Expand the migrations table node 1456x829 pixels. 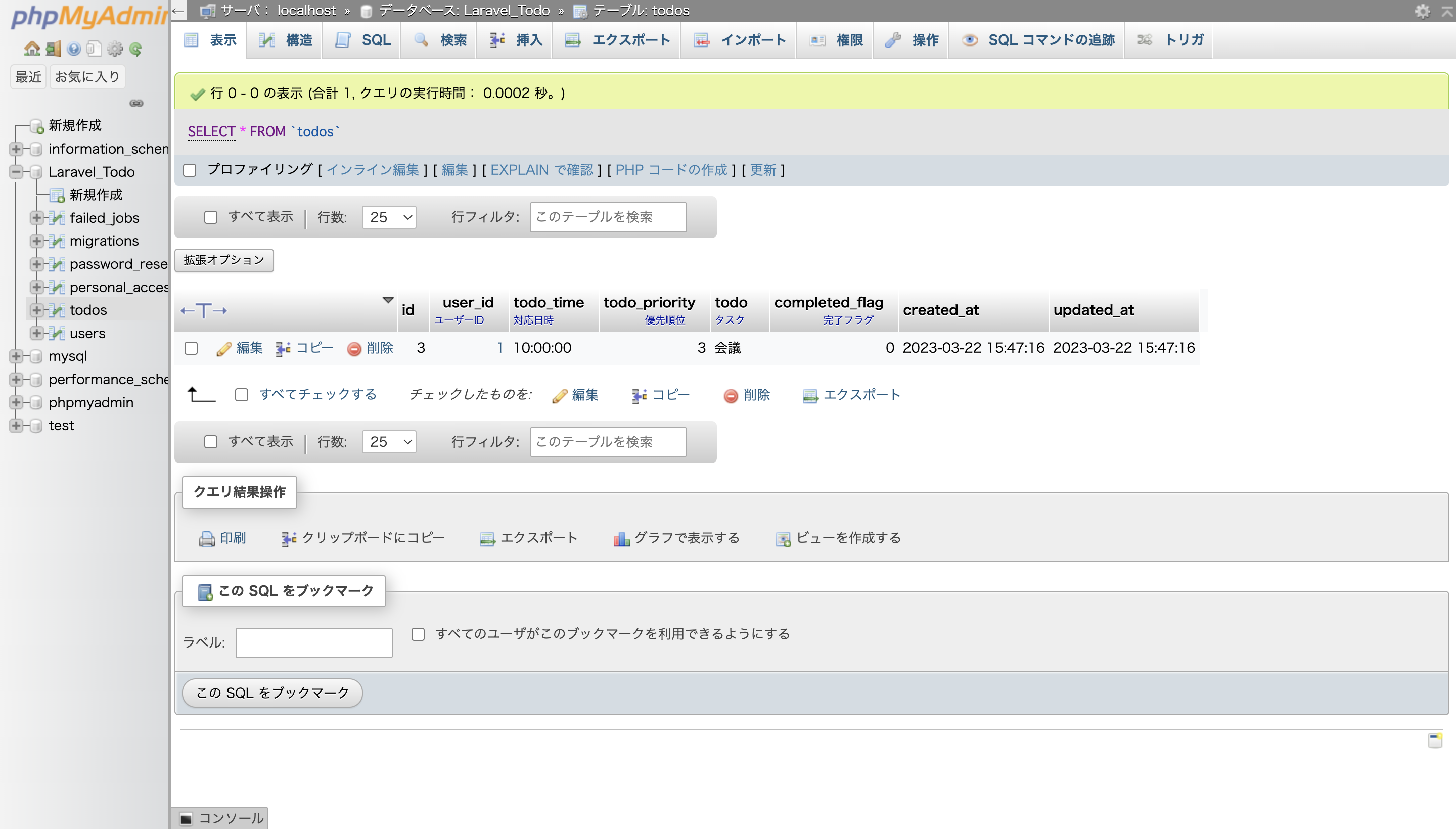36,241
